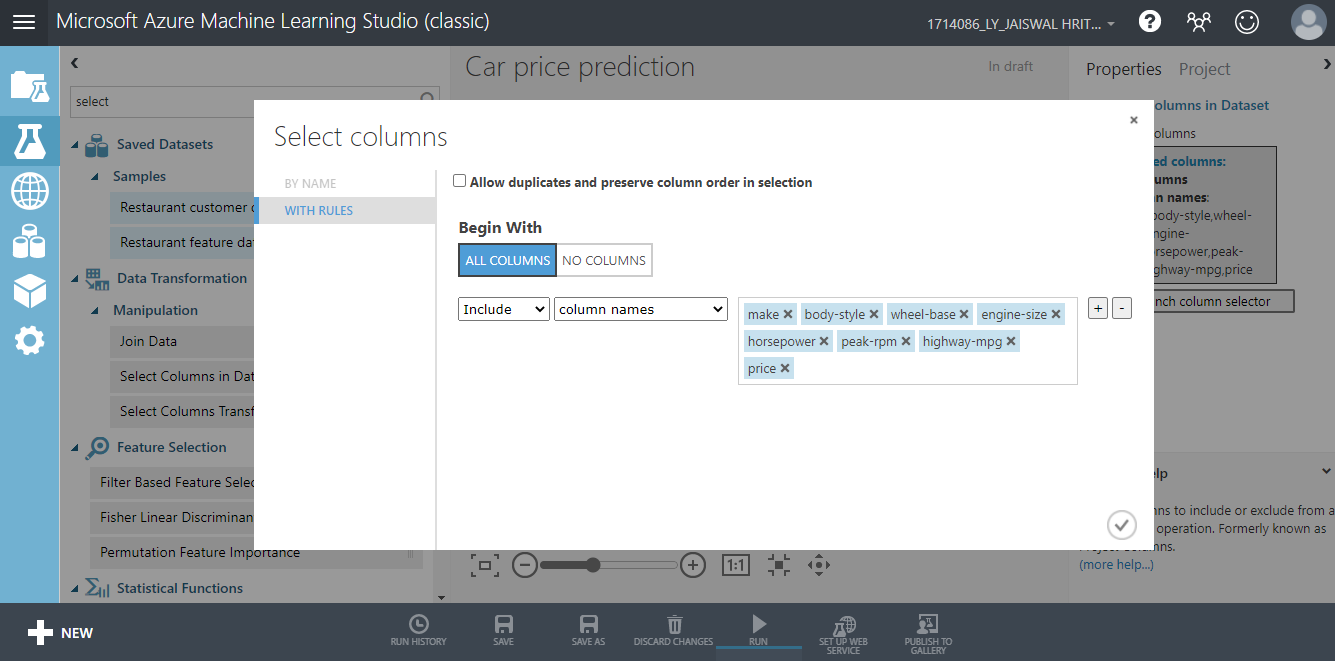Remove the horsepower column tag
1335x661 pixels.
point(824,341)
